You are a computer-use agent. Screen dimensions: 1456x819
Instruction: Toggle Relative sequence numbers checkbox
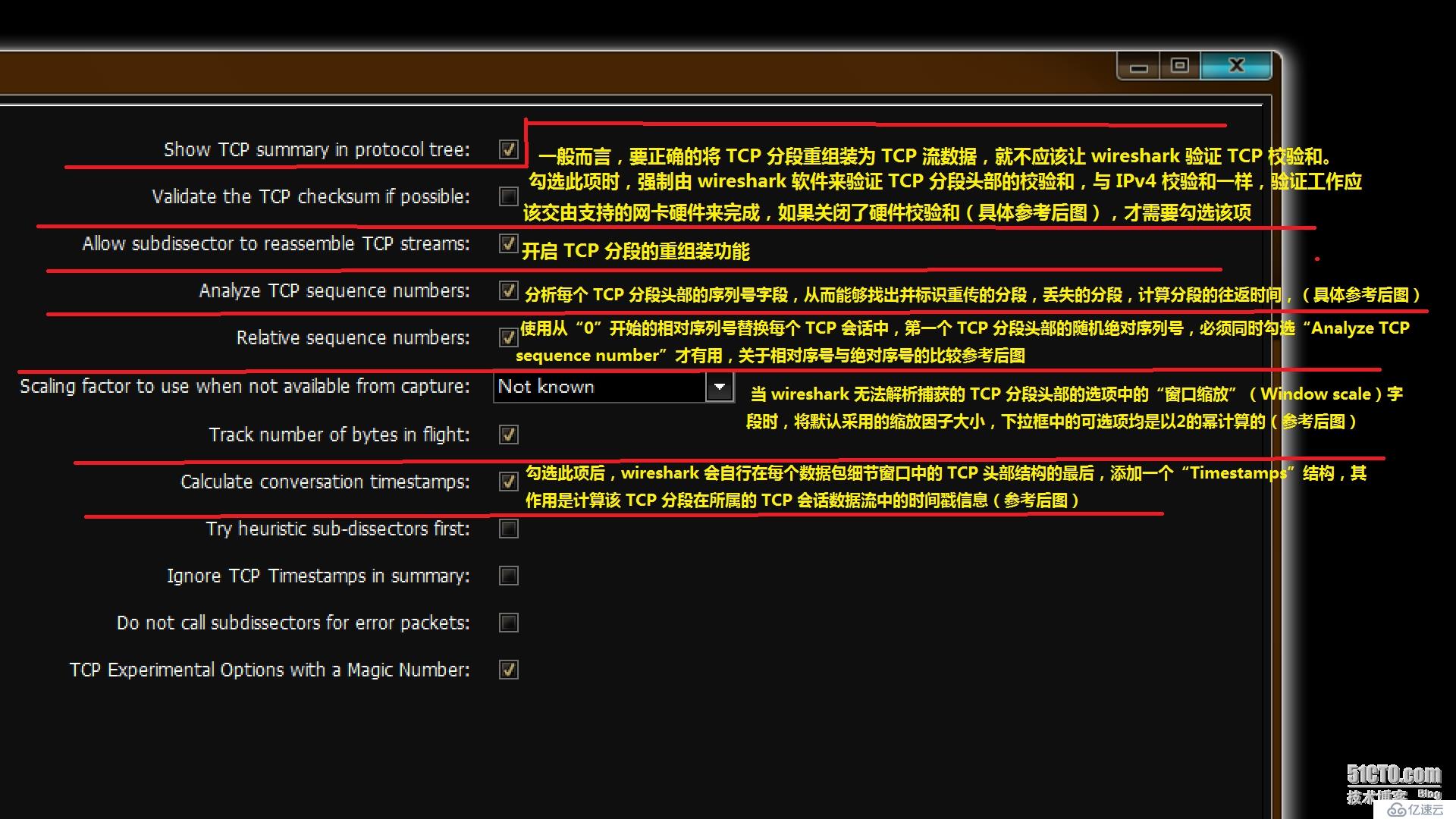click(509, 337)
